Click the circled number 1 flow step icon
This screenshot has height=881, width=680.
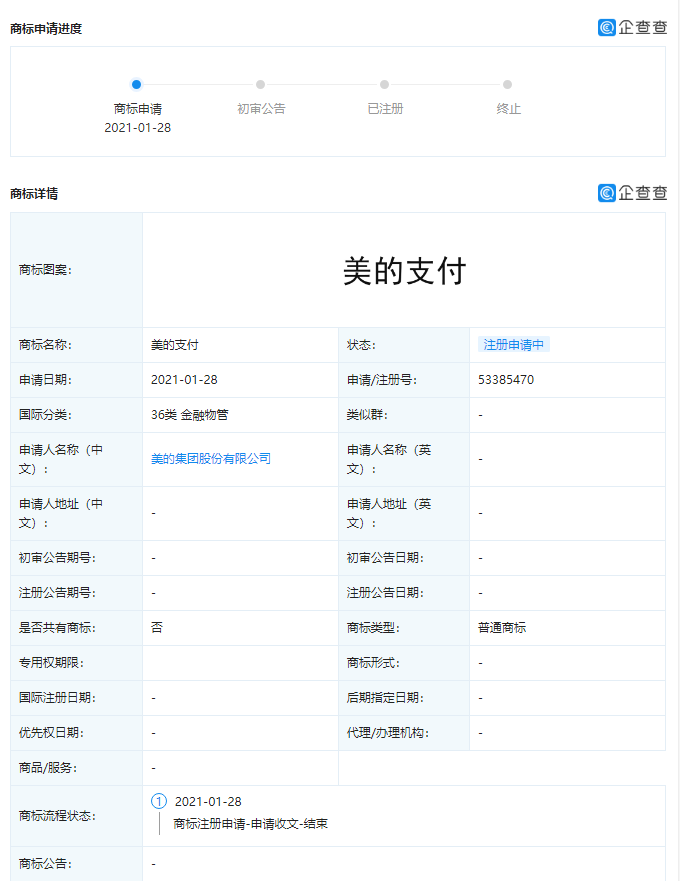point(159,801)
